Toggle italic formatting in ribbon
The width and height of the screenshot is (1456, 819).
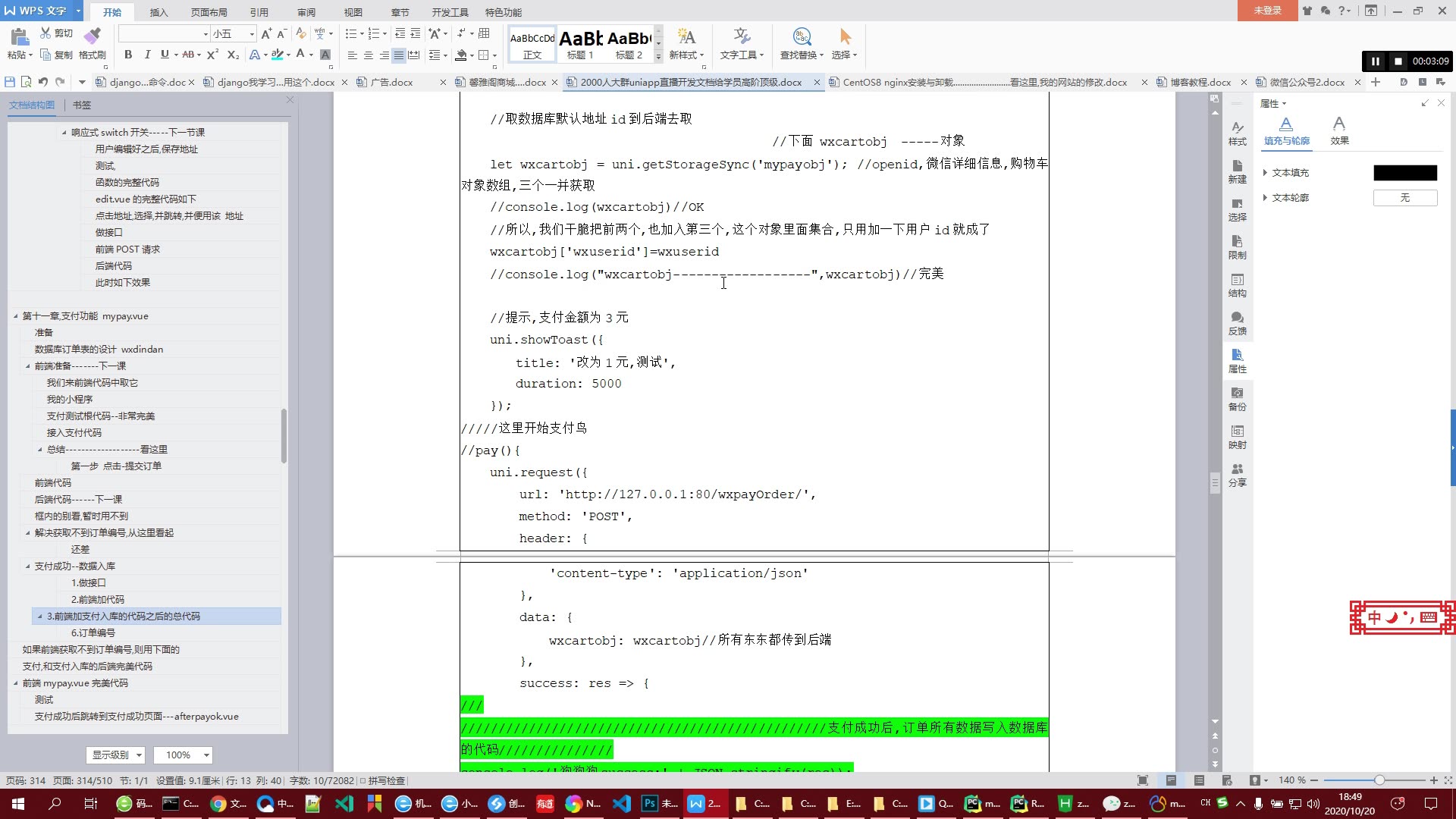tap(146, 55)
